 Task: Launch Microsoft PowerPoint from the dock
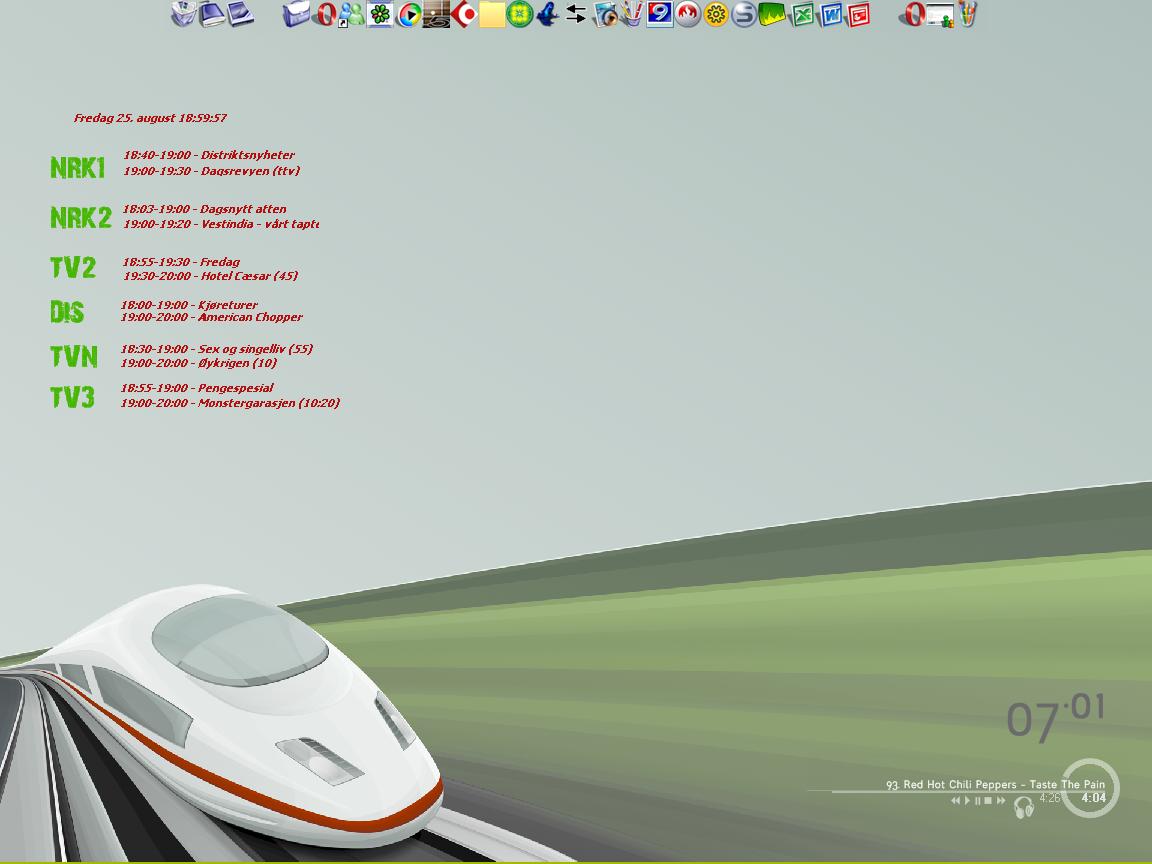click(857, 15)
